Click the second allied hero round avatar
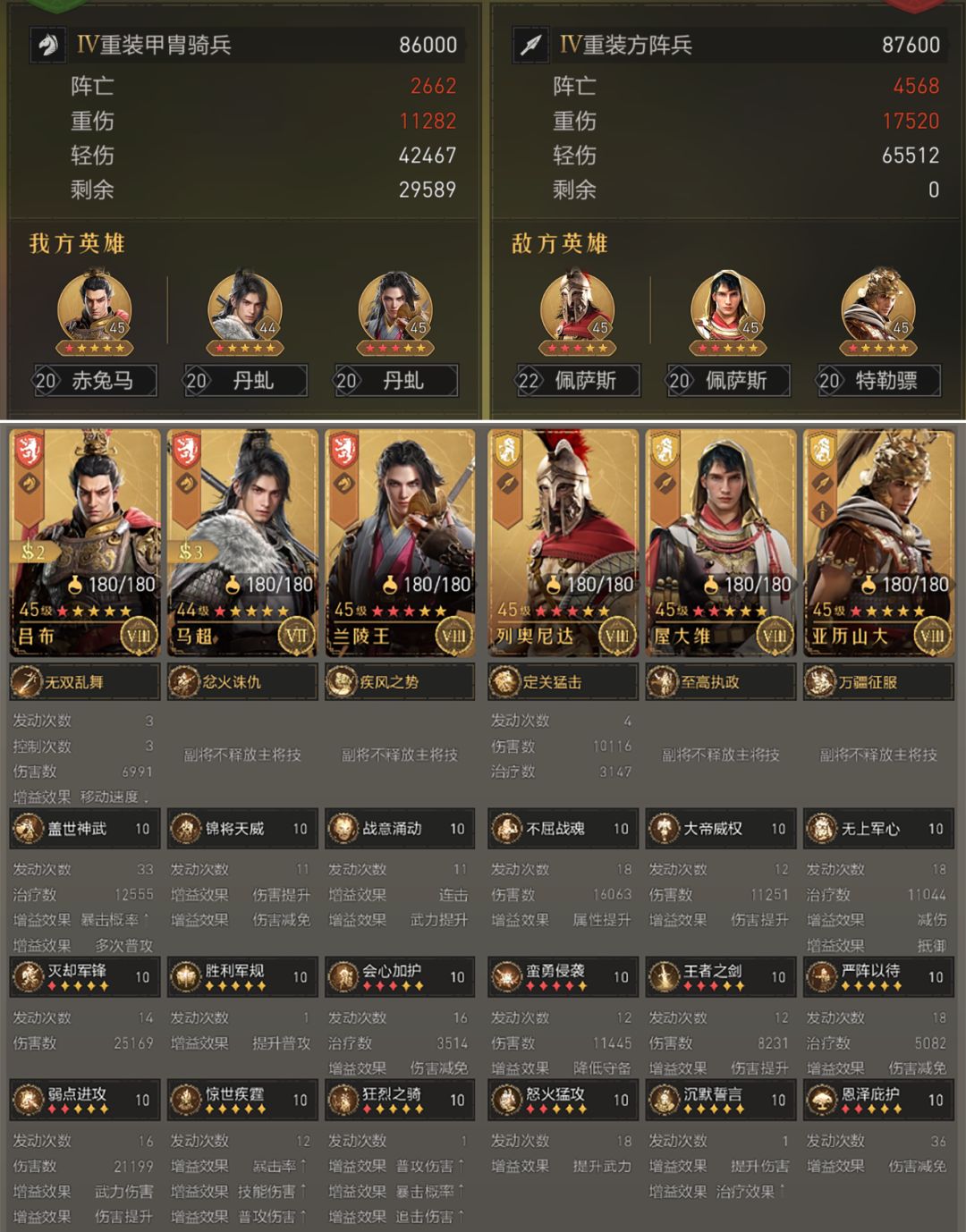Viewport: 966px width, 1232px height. (x=245, y=308)
